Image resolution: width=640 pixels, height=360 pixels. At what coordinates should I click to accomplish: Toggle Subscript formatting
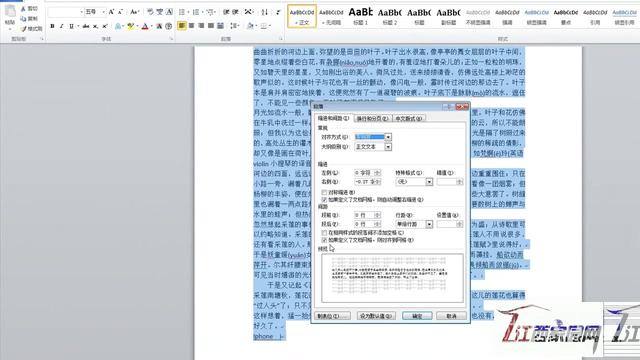(95, 26)
